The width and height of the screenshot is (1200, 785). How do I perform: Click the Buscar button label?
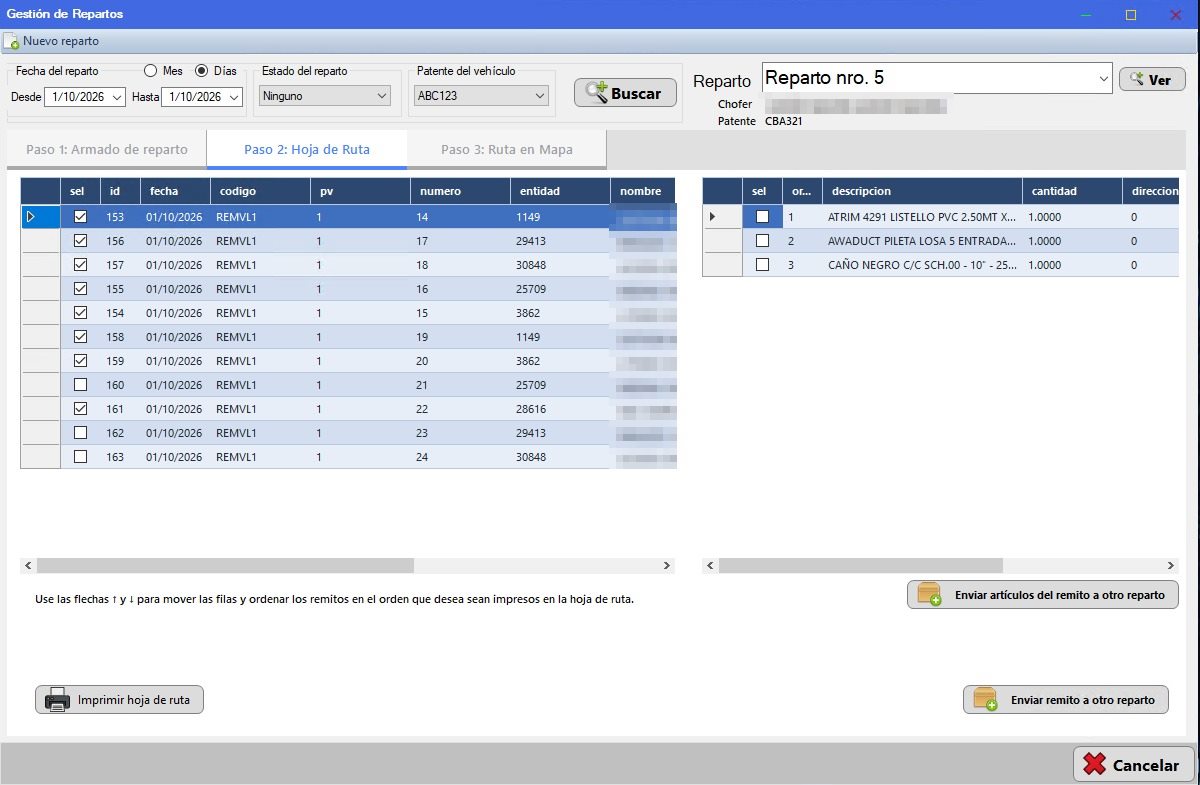[x=636, y=94]
